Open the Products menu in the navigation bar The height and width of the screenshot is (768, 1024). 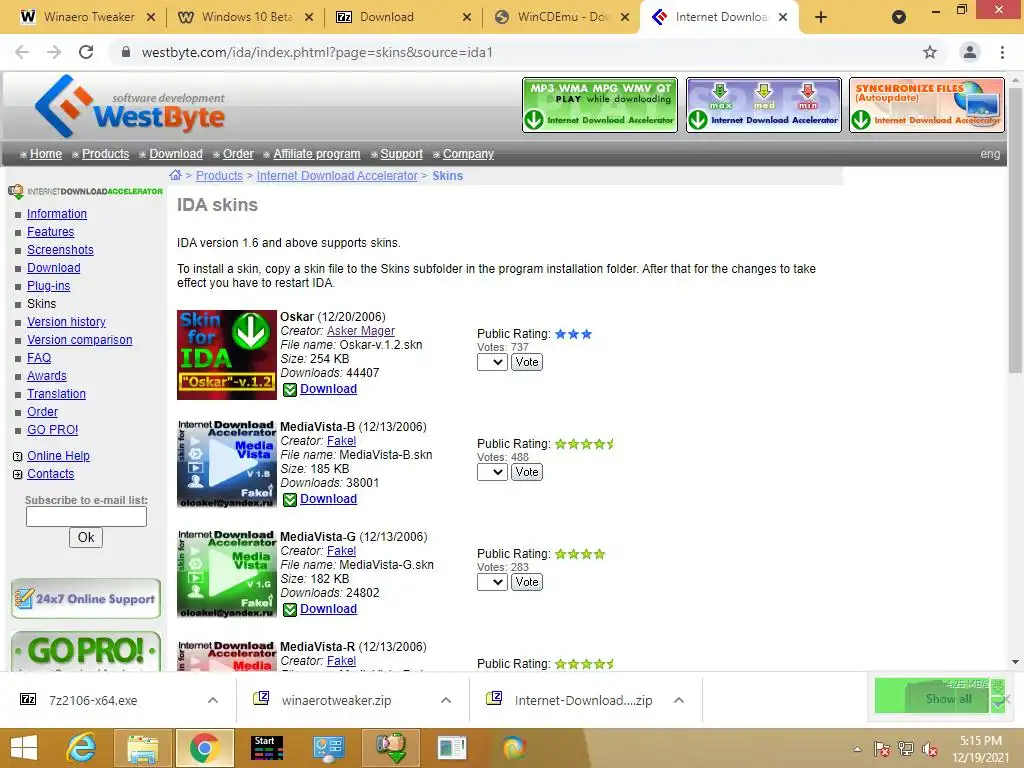[105, 153]
